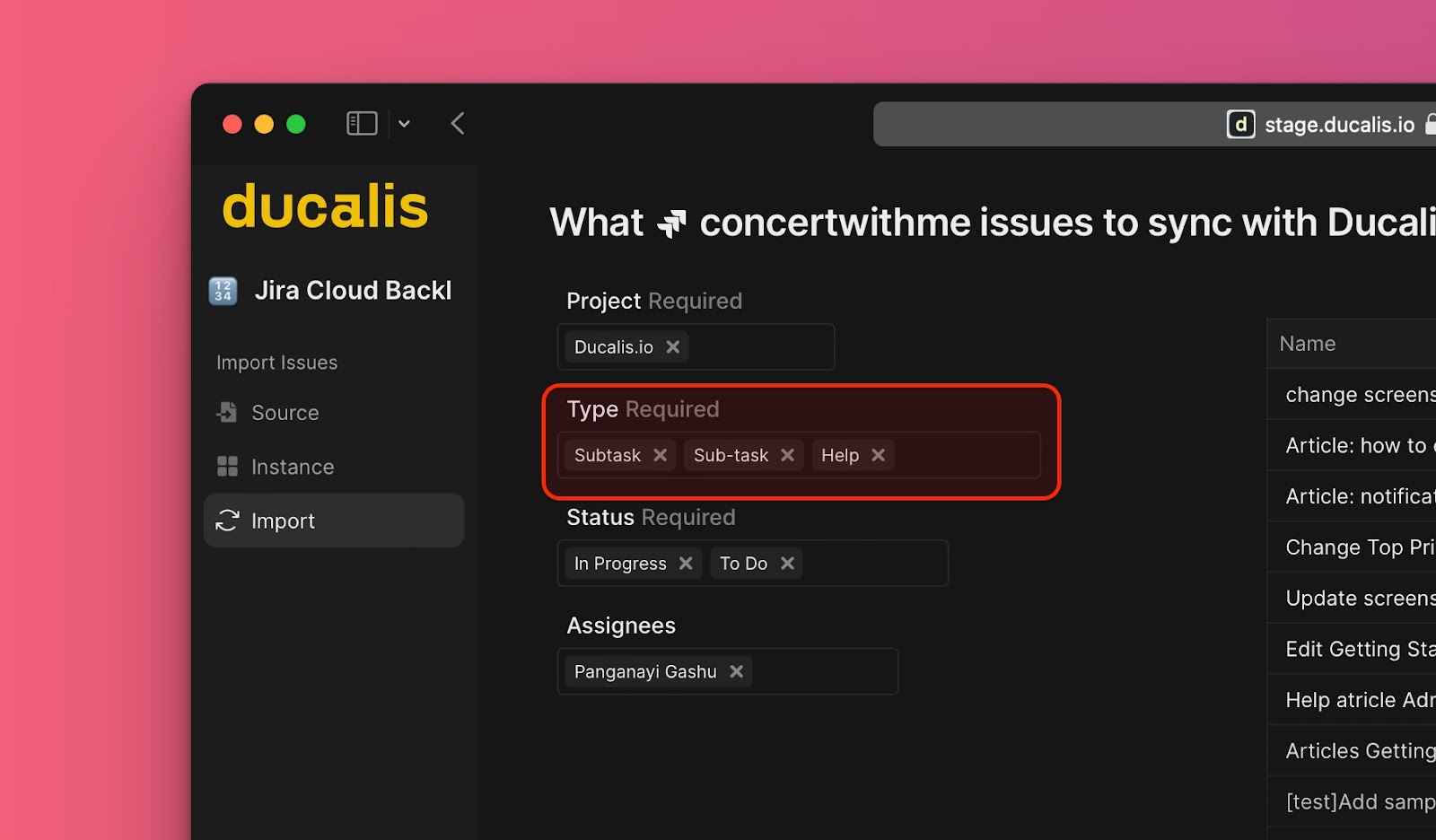Select the 'Articles Getting' issue row

point(1352,751)
